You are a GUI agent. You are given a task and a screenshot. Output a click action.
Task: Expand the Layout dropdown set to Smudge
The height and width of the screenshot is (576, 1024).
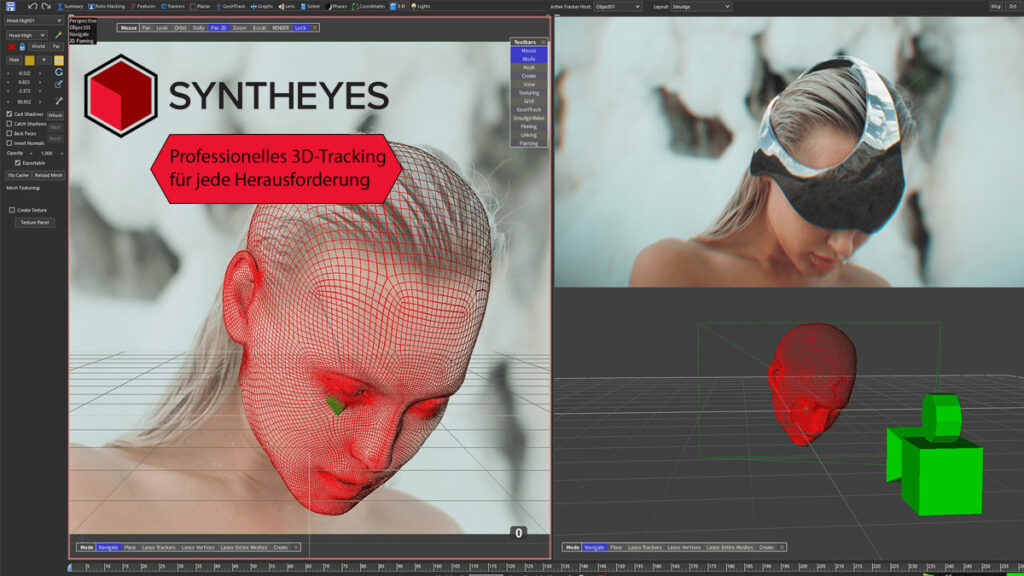point(701,7)
